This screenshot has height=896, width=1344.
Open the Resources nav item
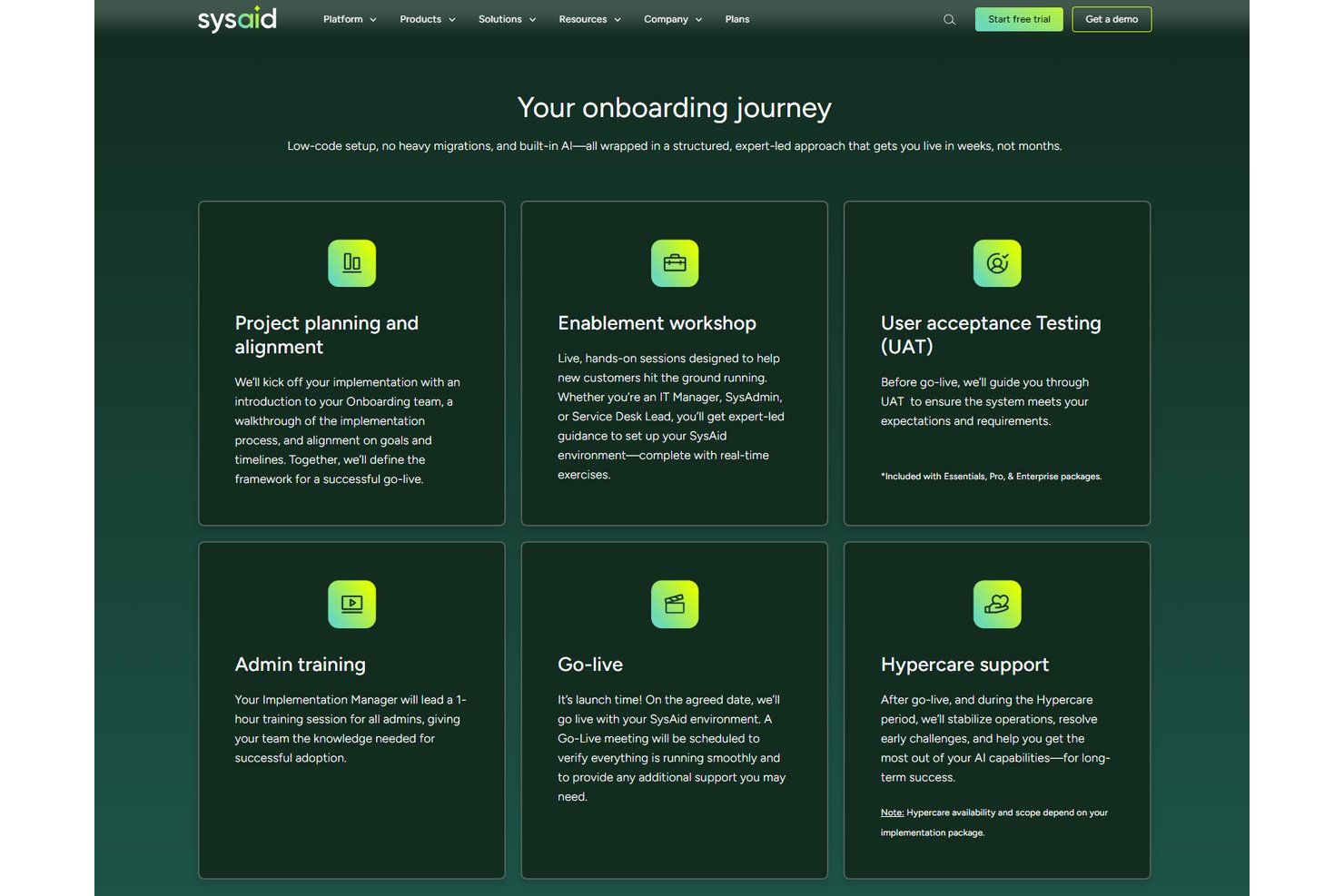583,19
